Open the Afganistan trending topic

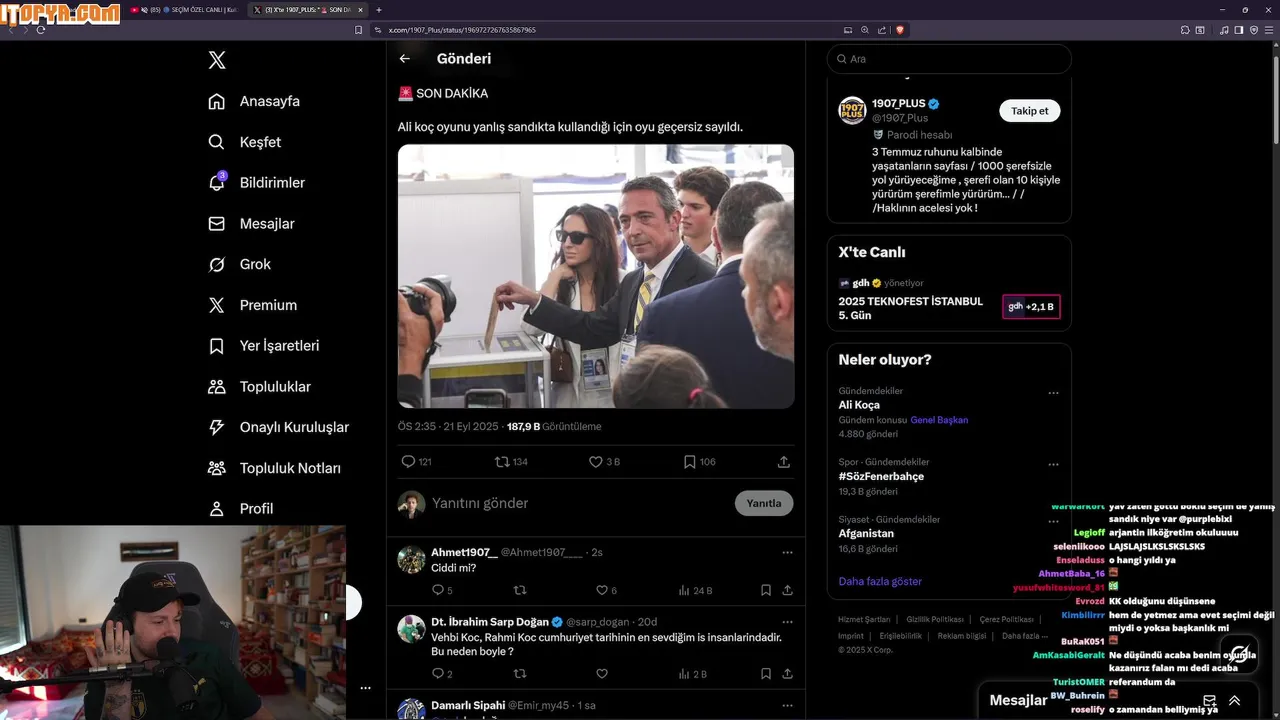(x=866, y=534)
